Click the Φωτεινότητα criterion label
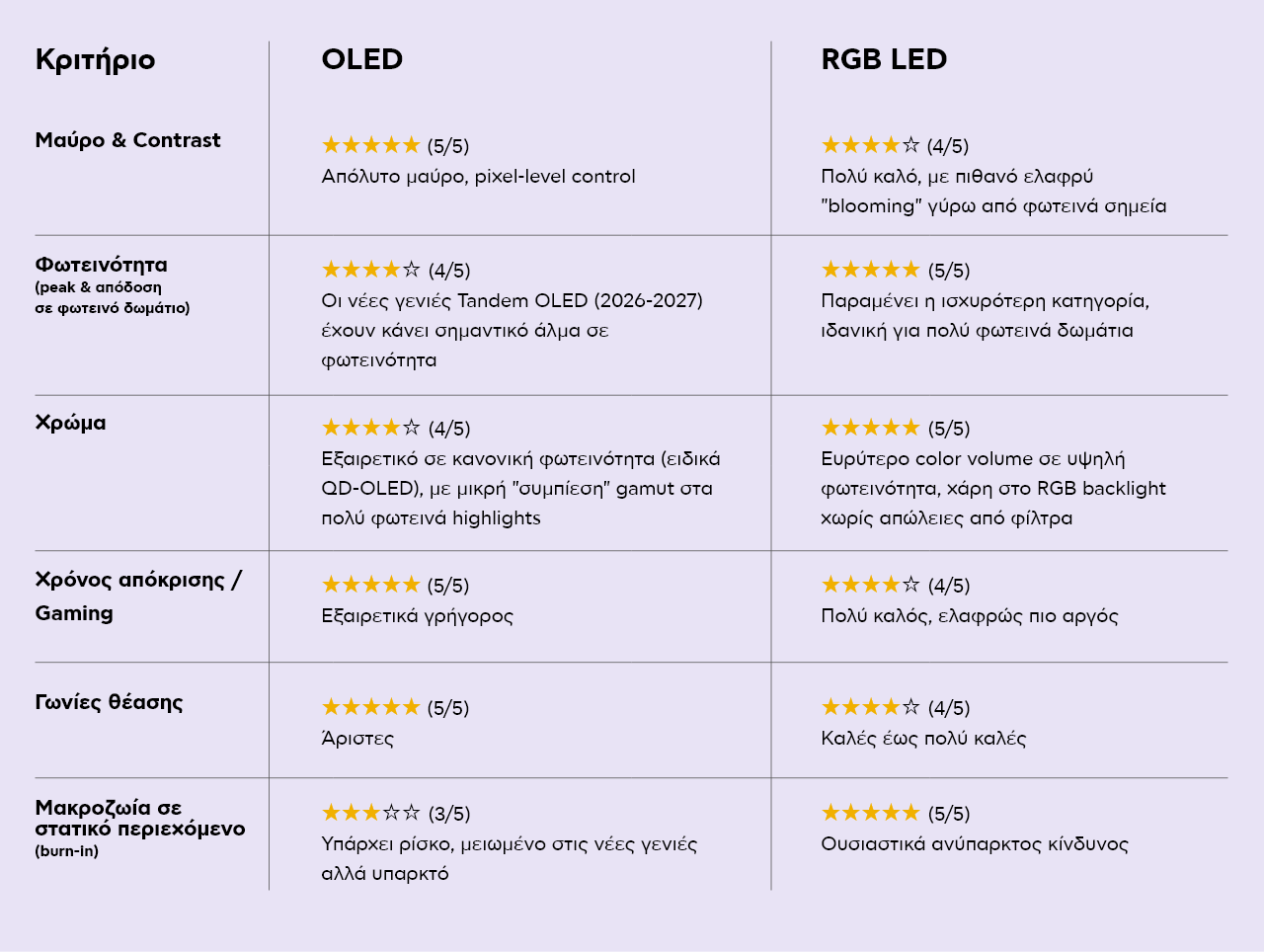1264x952 pixels. click(101, 265)
